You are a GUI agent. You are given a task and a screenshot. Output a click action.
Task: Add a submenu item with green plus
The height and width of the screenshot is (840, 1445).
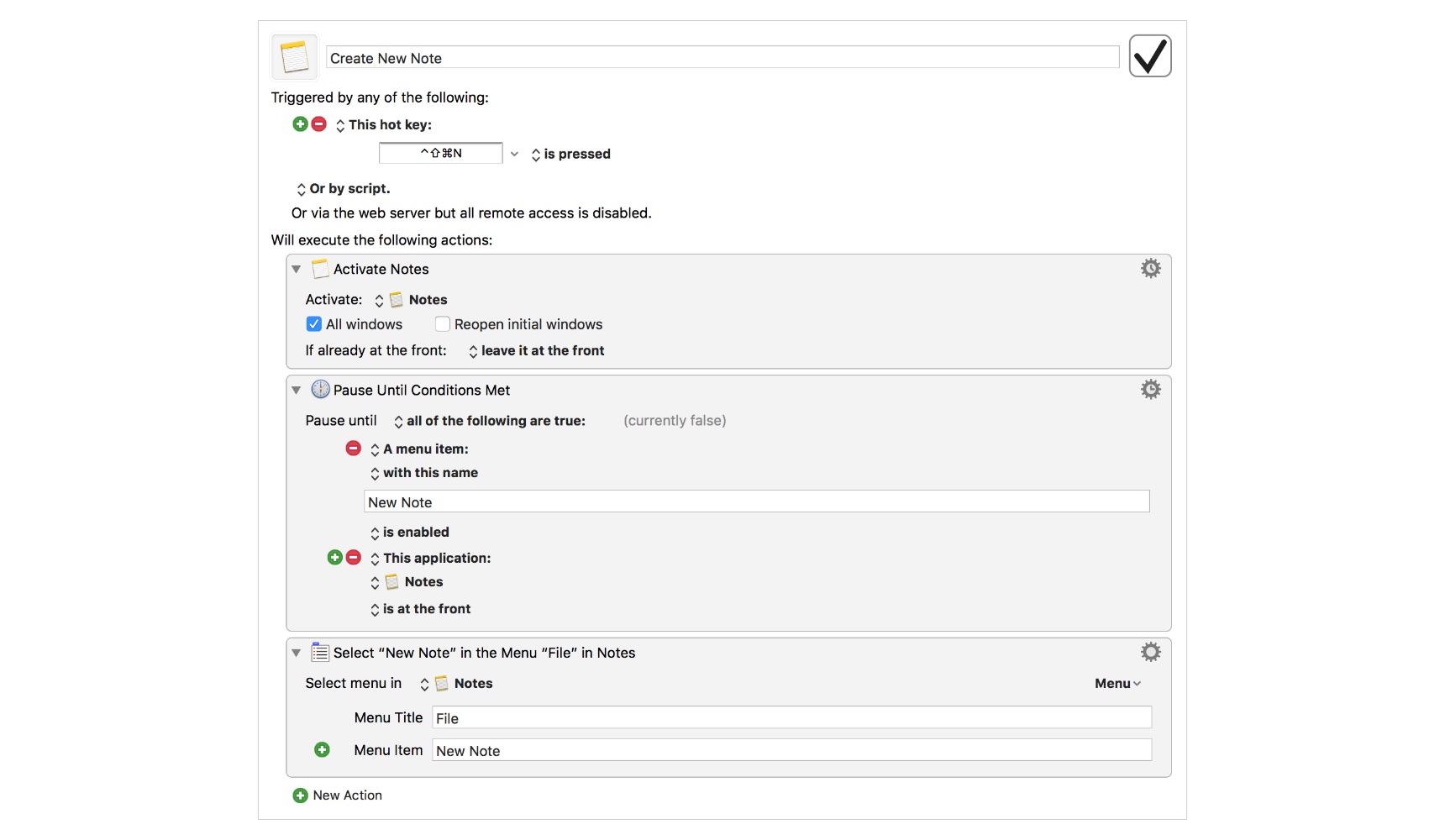pos(322,750)
